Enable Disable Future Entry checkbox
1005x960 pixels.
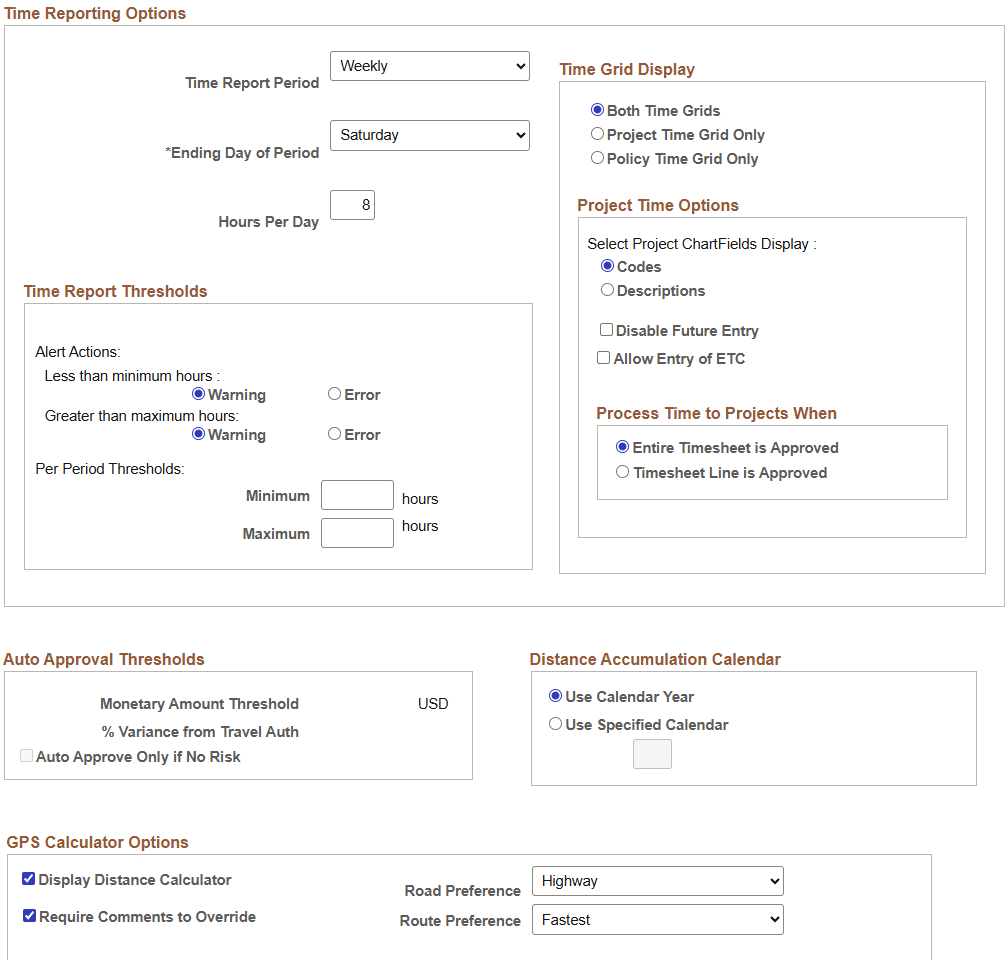coord(606,329)
